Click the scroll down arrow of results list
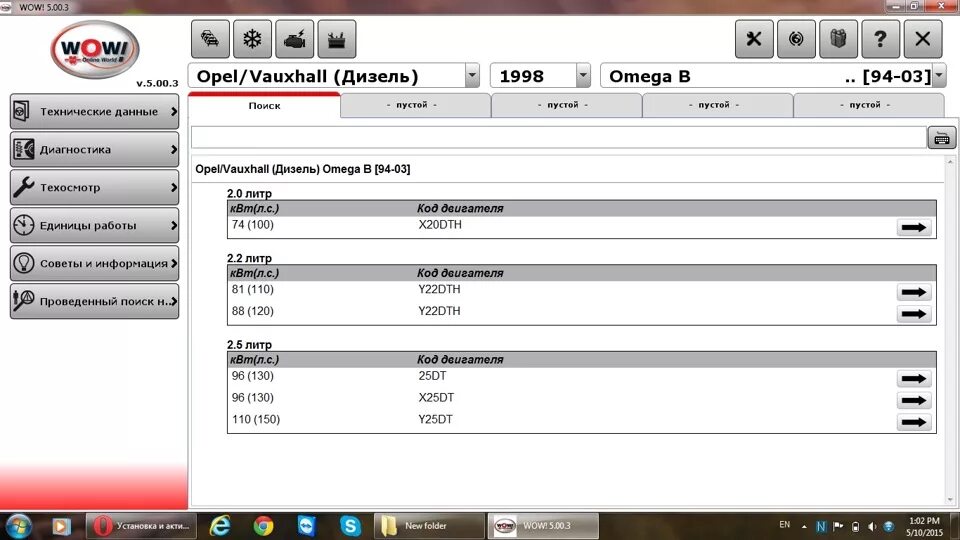Viewport: 960px width, 540px height. pyautogui.click(x=951, y=500)
